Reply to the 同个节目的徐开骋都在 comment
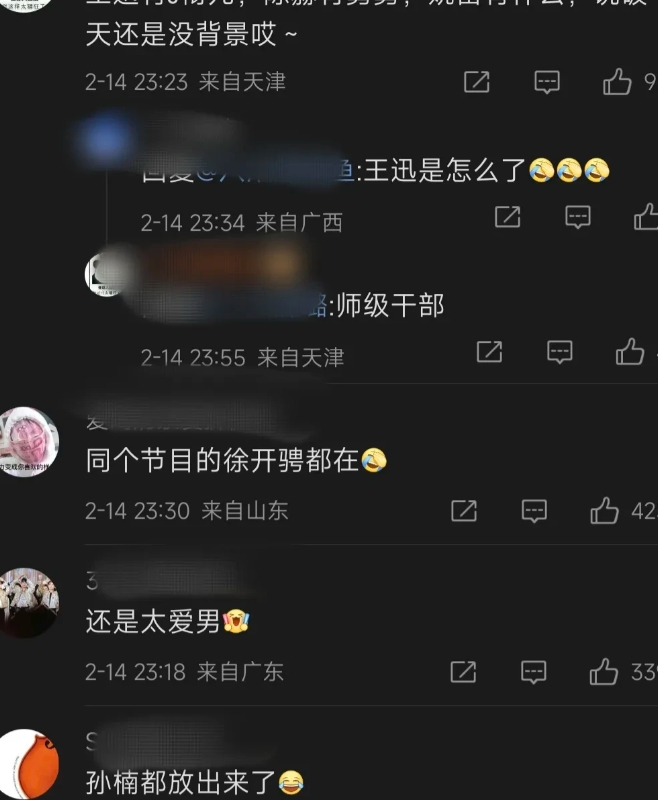 pyautogui.click(x=534, y=511)
